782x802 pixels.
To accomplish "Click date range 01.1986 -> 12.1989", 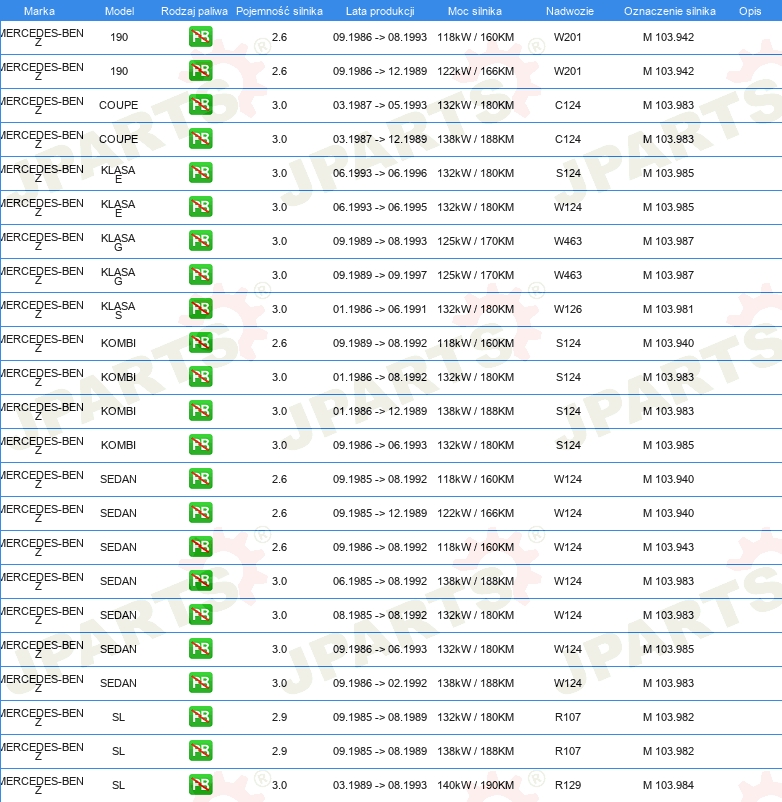I will (x=379, y=411).
